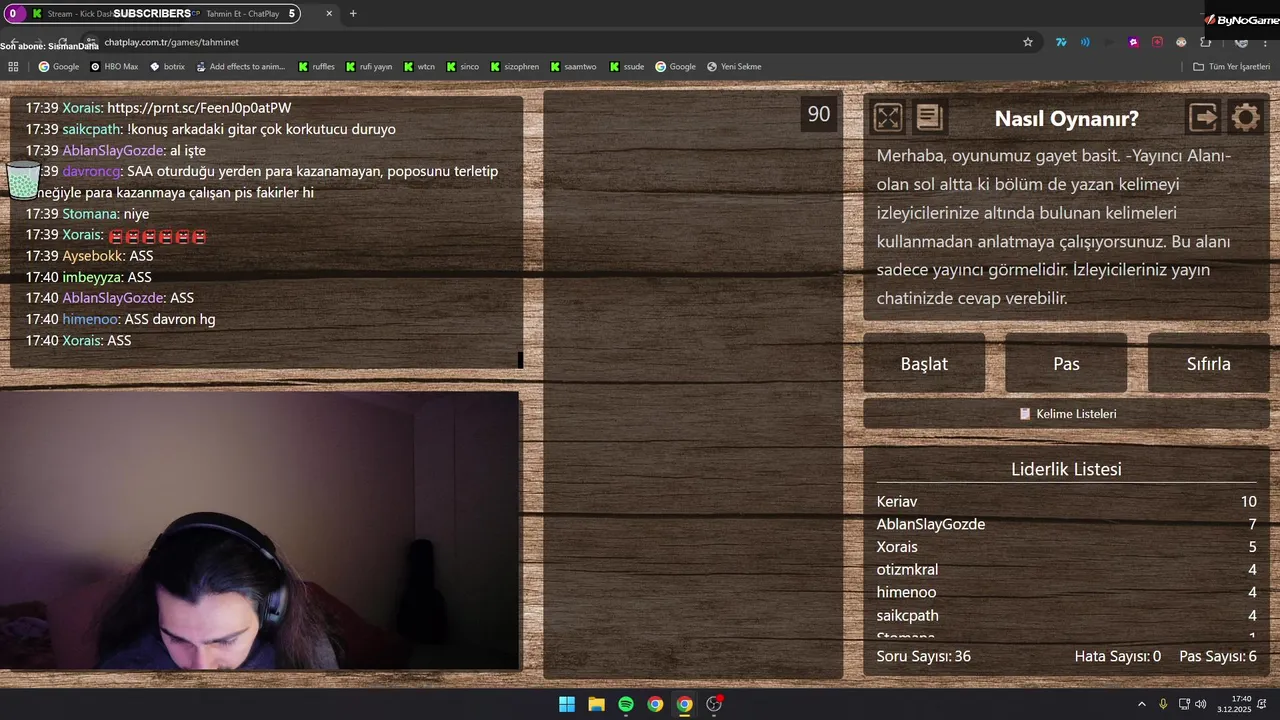This screenshot has height=720, width=1280.
Task: Open Chrome extensions puzzle icon
Action: [1205, 42]
